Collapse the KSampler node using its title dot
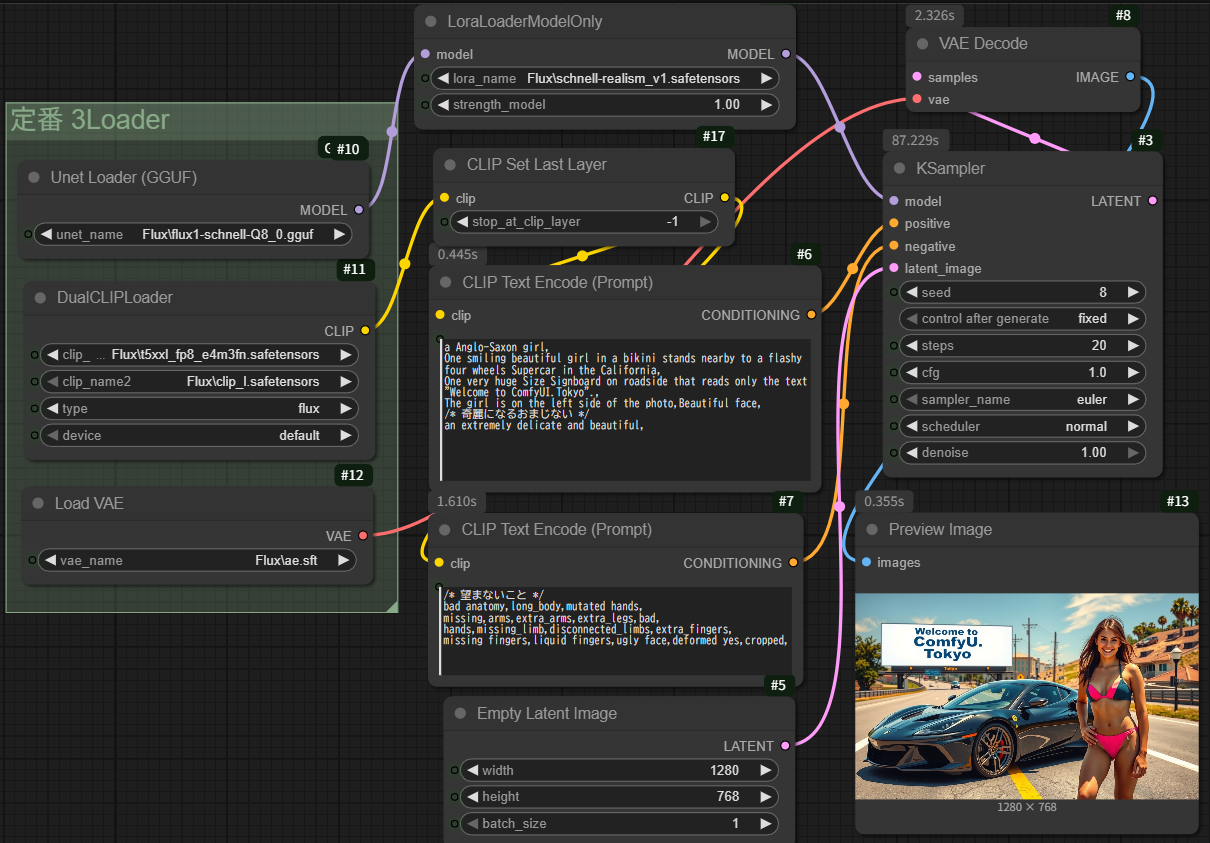1210x843 pixels. [x=898, y=169]
